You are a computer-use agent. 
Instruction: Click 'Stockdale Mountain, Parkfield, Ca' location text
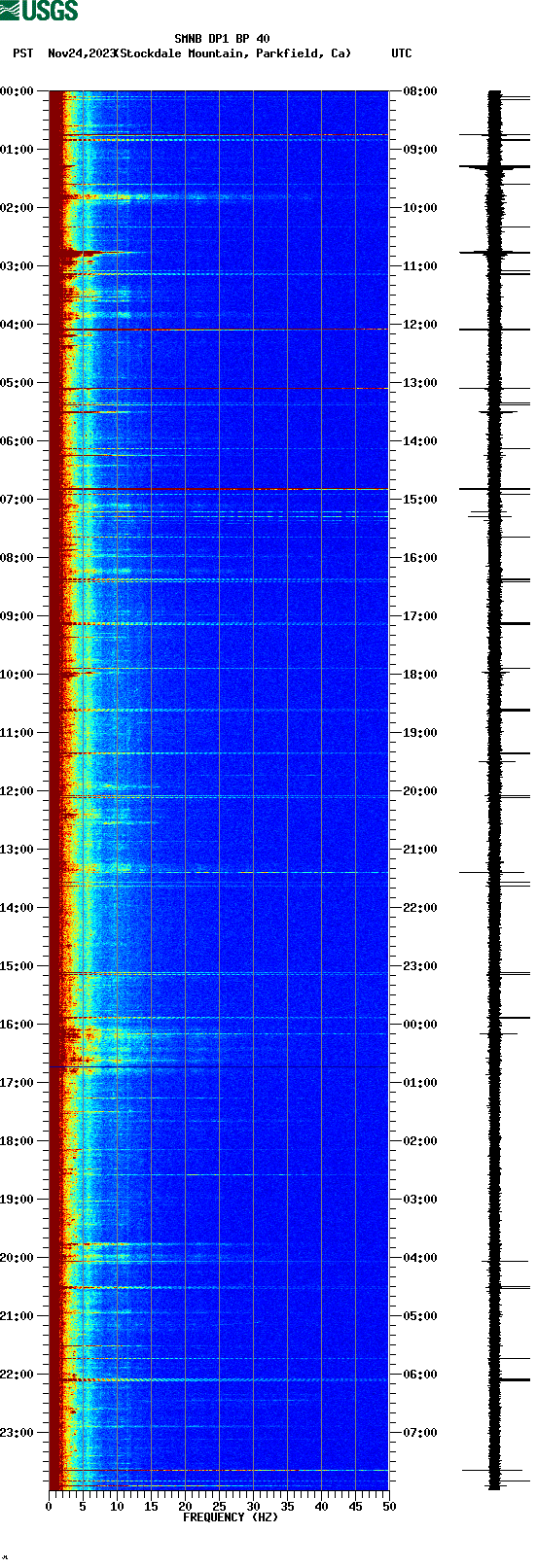pyautogui.click(x=233, y=53)
